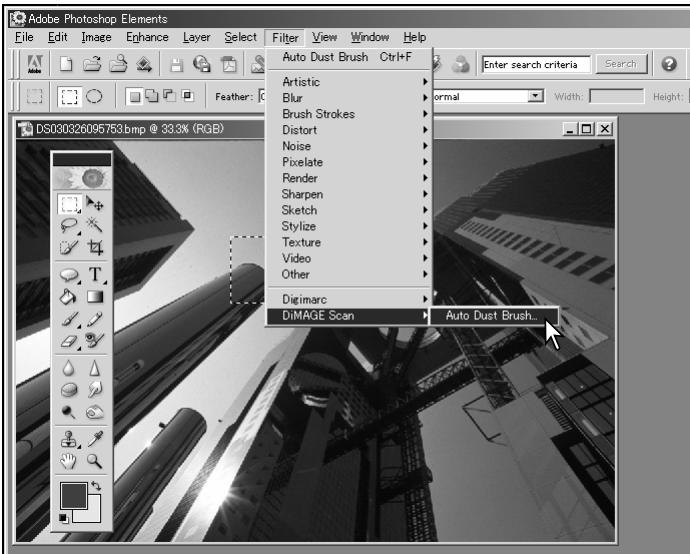
Task: Choose rectangular marquee in options bar
Action: 70,96
